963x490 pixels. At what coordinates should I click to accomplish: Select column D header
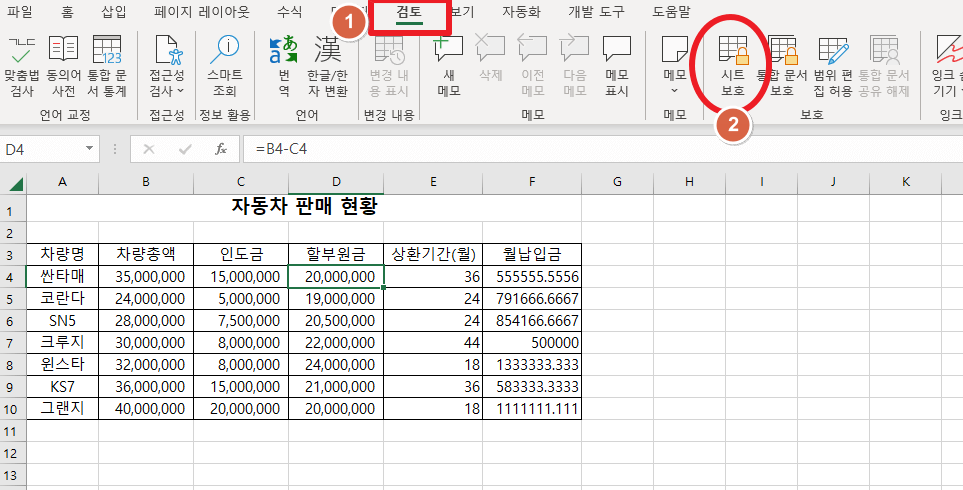[x=336, y=182]
